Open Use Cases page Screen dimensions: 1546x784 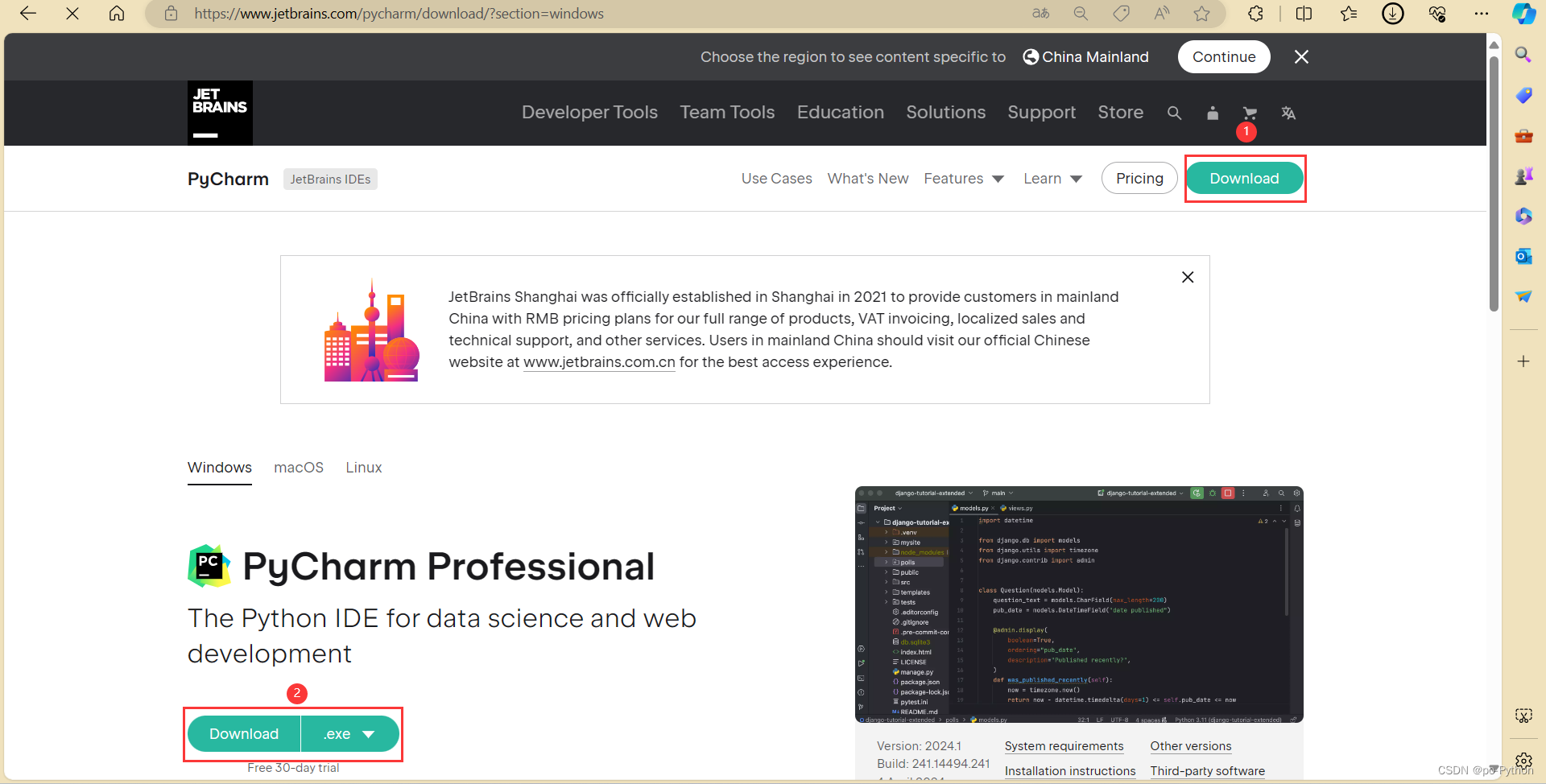pyautogui.click(x=776, y=179)
